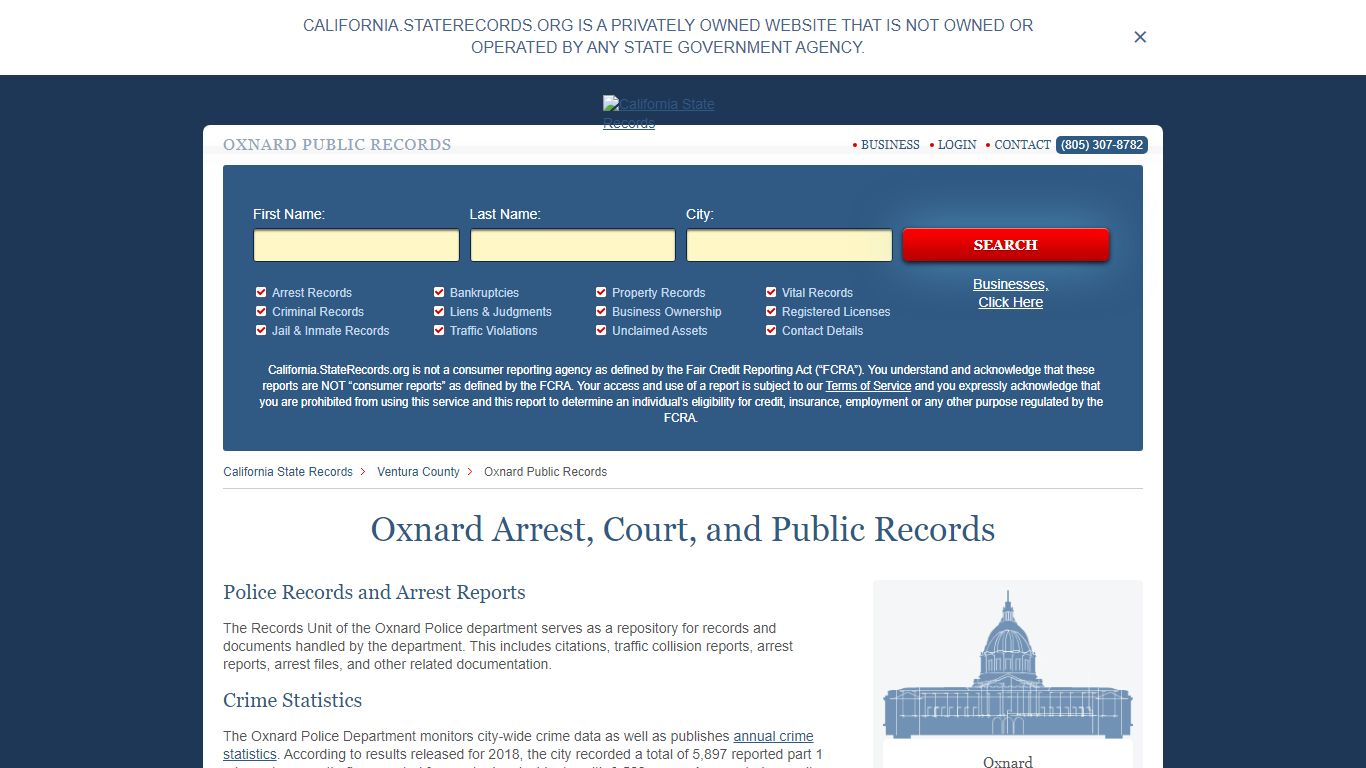Click the capitol building illustration

click(x=1008, y=665)
